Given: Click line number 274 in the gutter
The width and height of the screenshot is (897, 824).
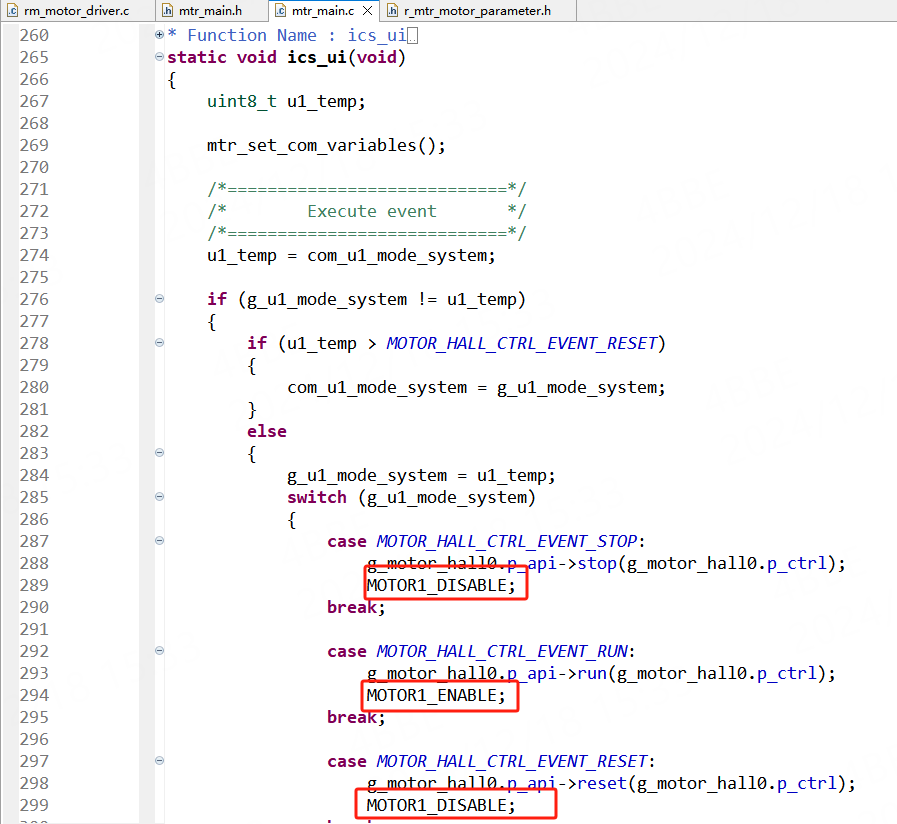Looking at the screenshot, I should tap(34, 255).
